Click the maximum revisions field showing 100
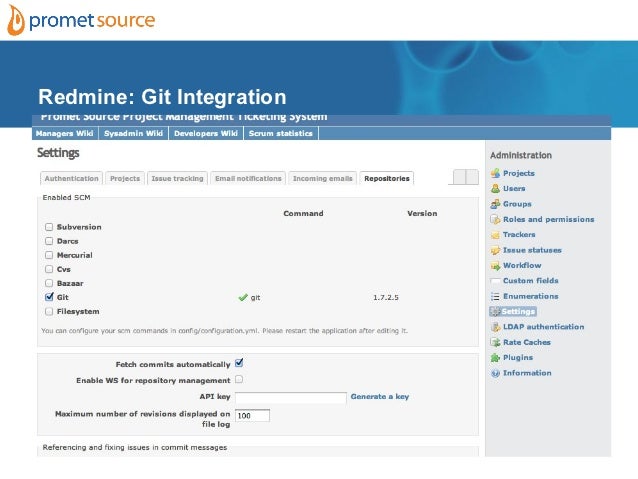The width and height of the screenshot is (638, 479). point(252,416)
